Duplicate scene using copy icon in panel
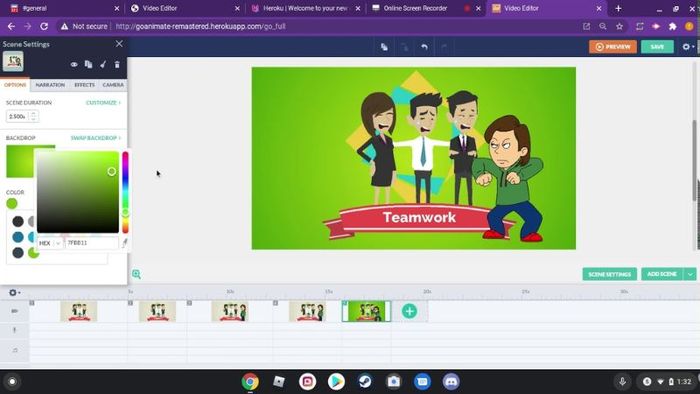 (x=88, y=65)
